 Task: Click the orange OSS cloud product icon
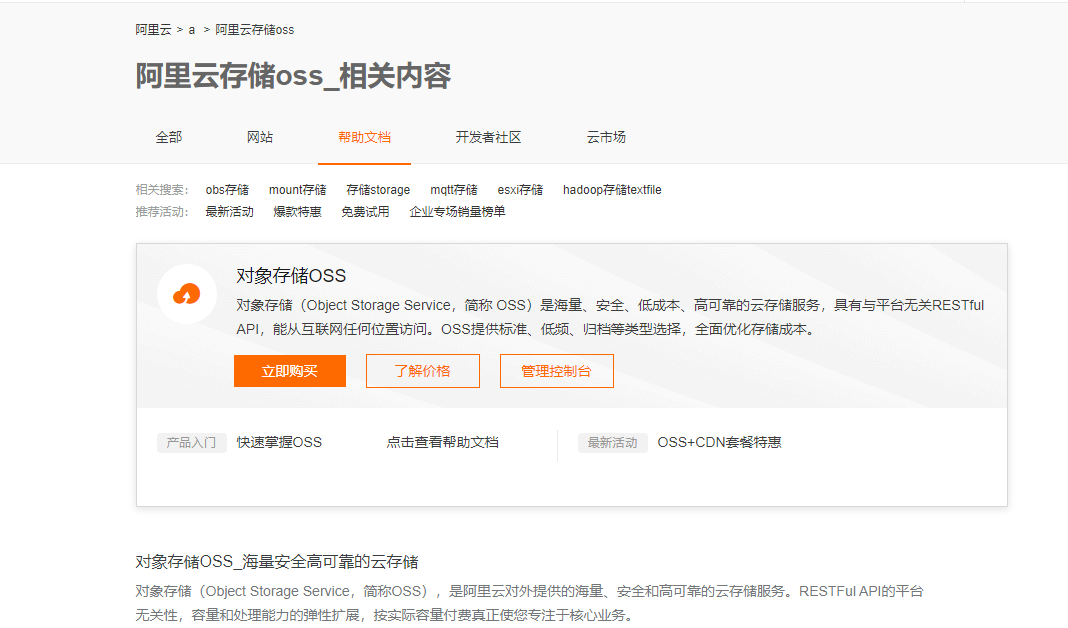[187, 294]
